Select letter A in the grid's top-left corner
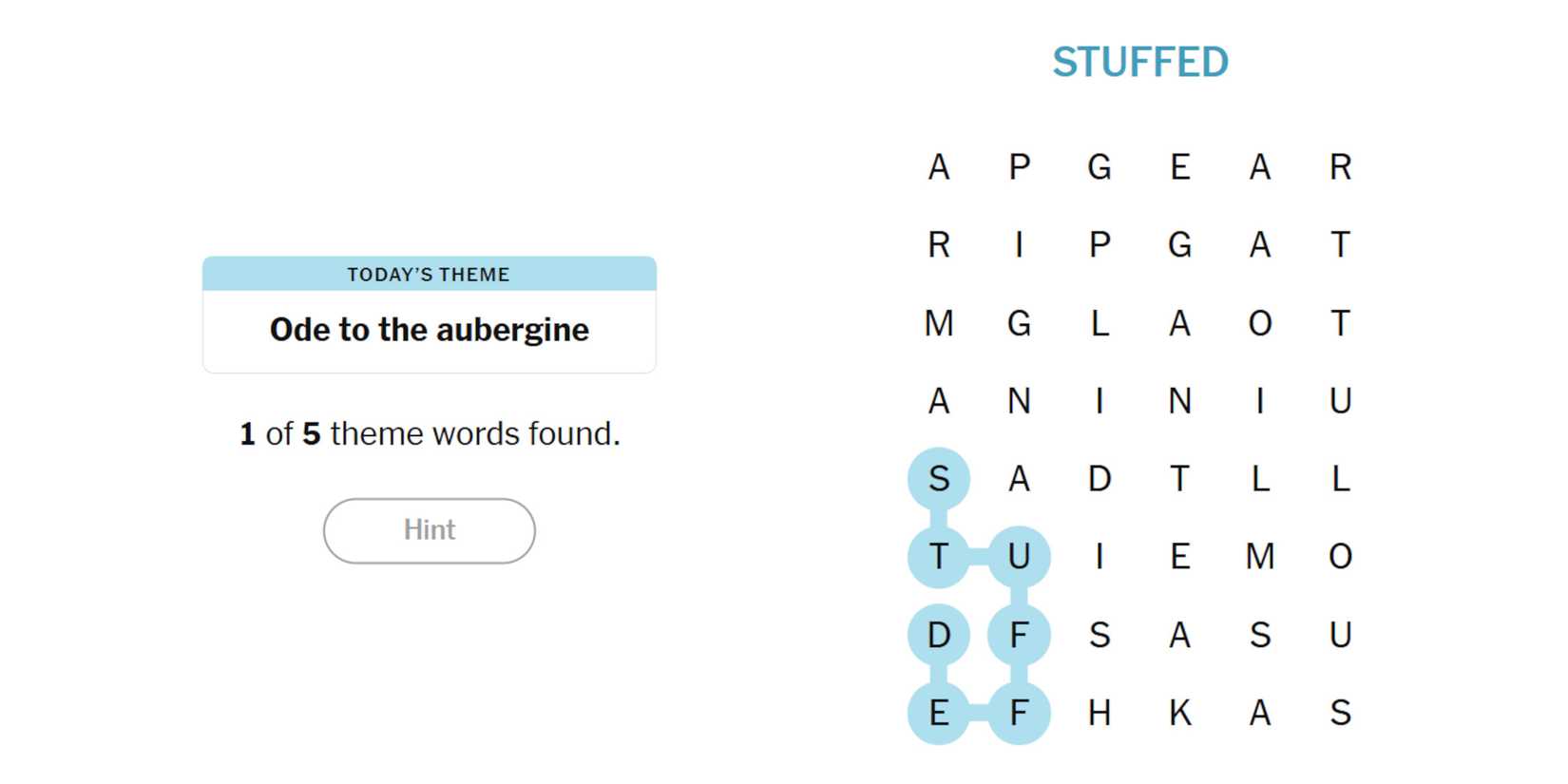This screenshot has width=1568, height=784. [x=939, y=167]
